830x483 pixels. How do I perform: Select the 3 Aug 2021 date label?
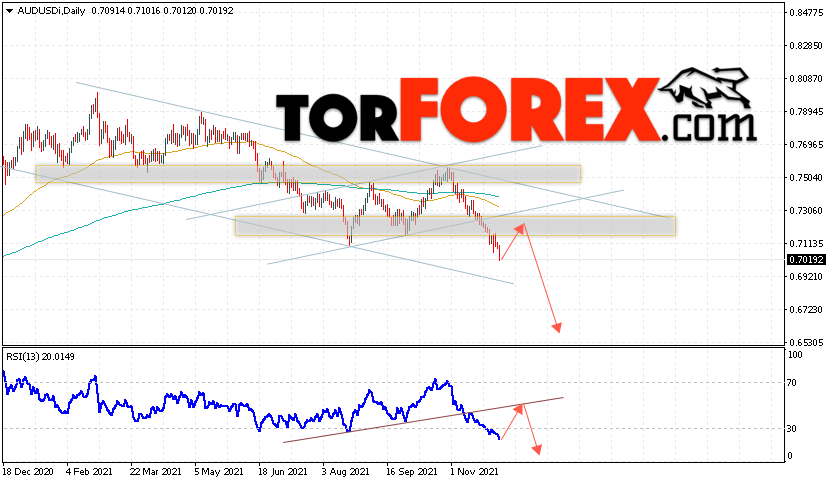coord(345,471)
